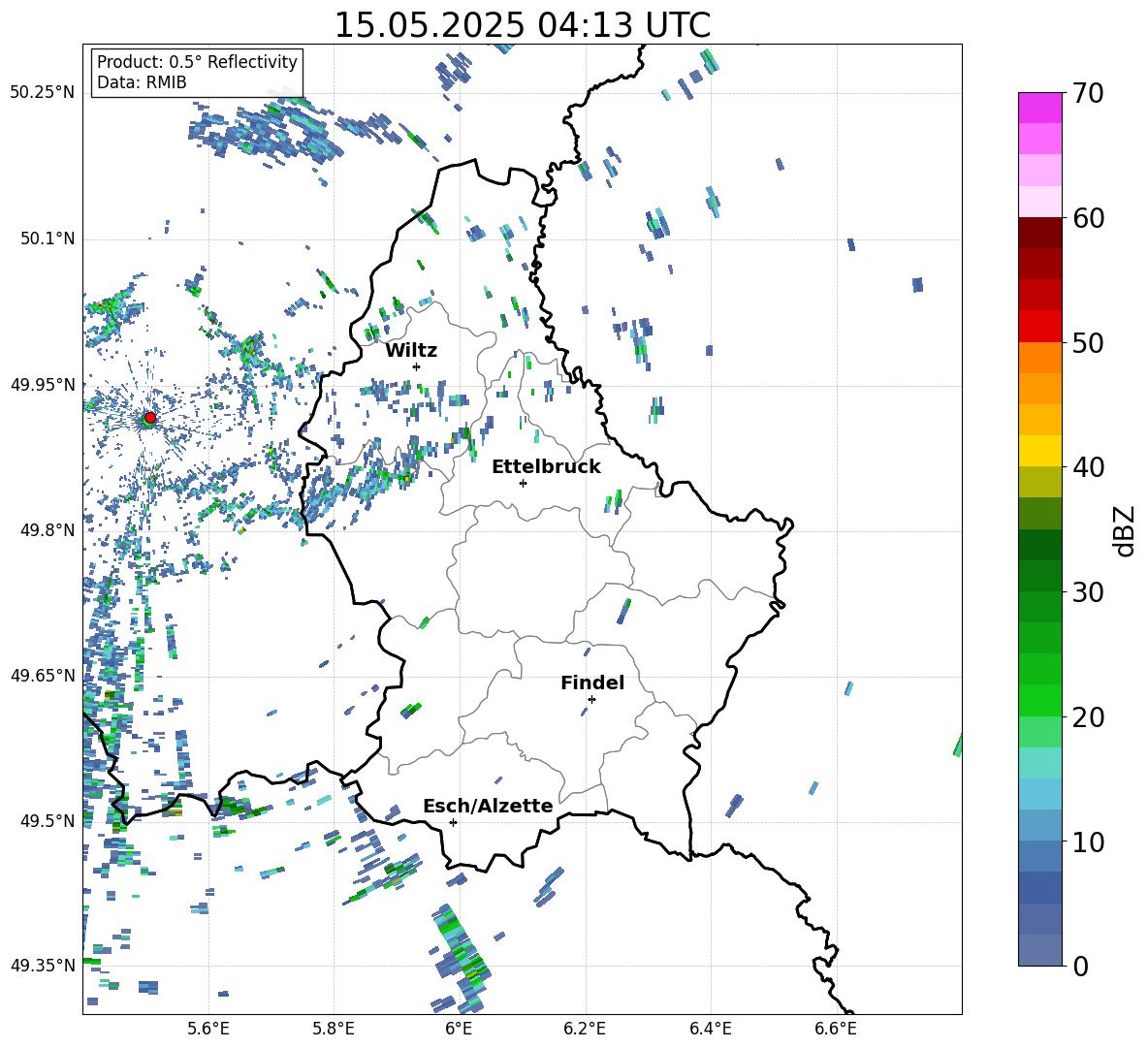
Task: Click the 49.65°N latitude label
Action: click(43, 675)
